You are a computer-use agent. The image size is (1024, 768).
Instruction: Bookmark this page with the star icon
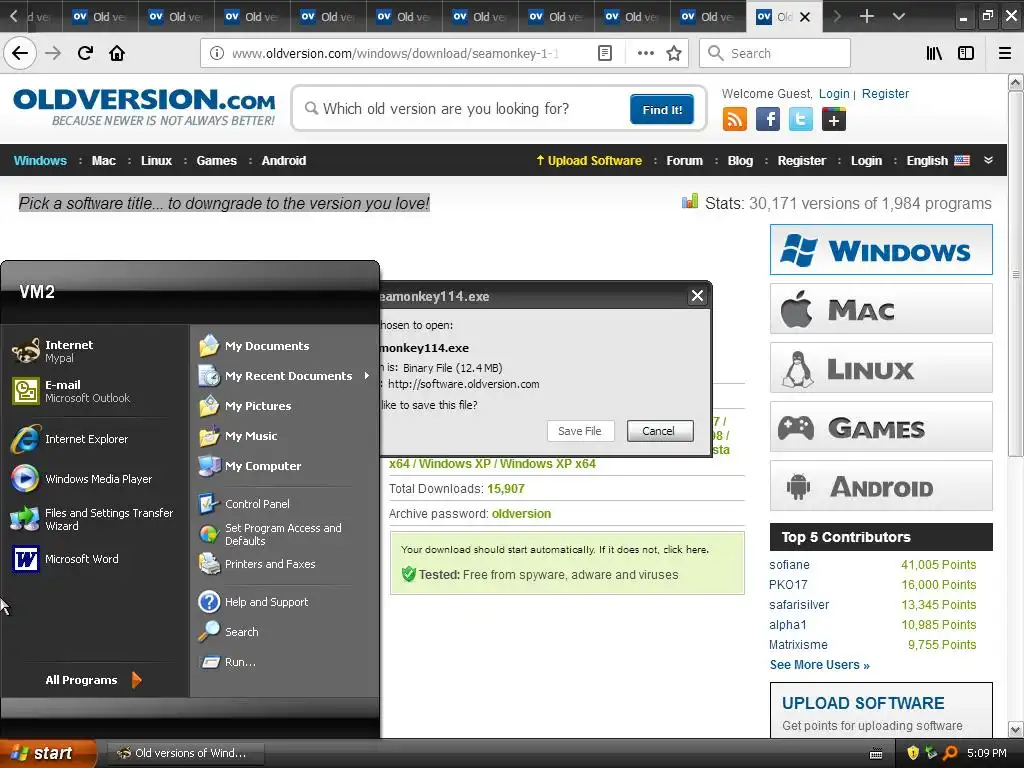click(674, 53)
